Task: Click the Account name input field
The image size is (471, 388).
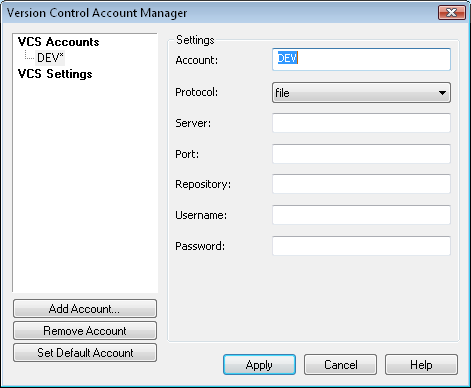Action: pos(361,59)
